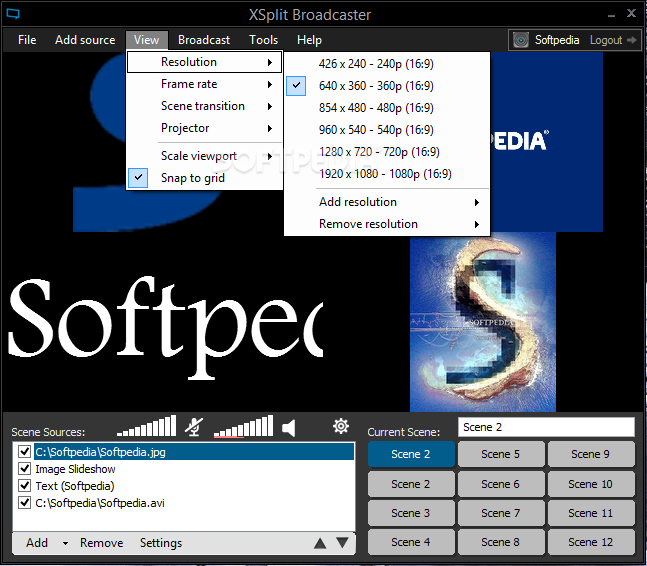Click Remove to delete selected source

pos(102,543)
